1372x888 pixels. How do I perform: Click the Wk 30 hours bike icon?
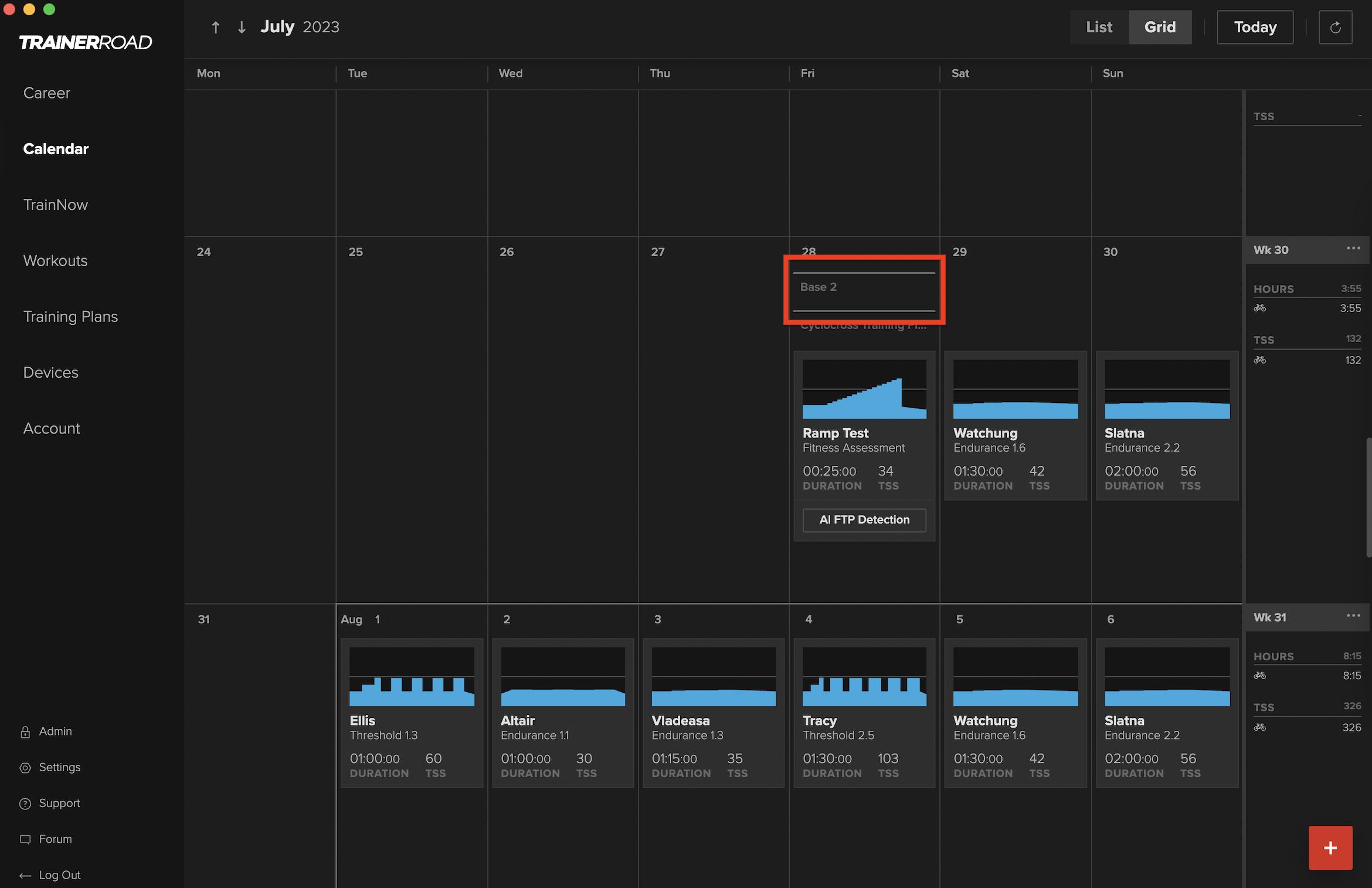coord(1259,308)
